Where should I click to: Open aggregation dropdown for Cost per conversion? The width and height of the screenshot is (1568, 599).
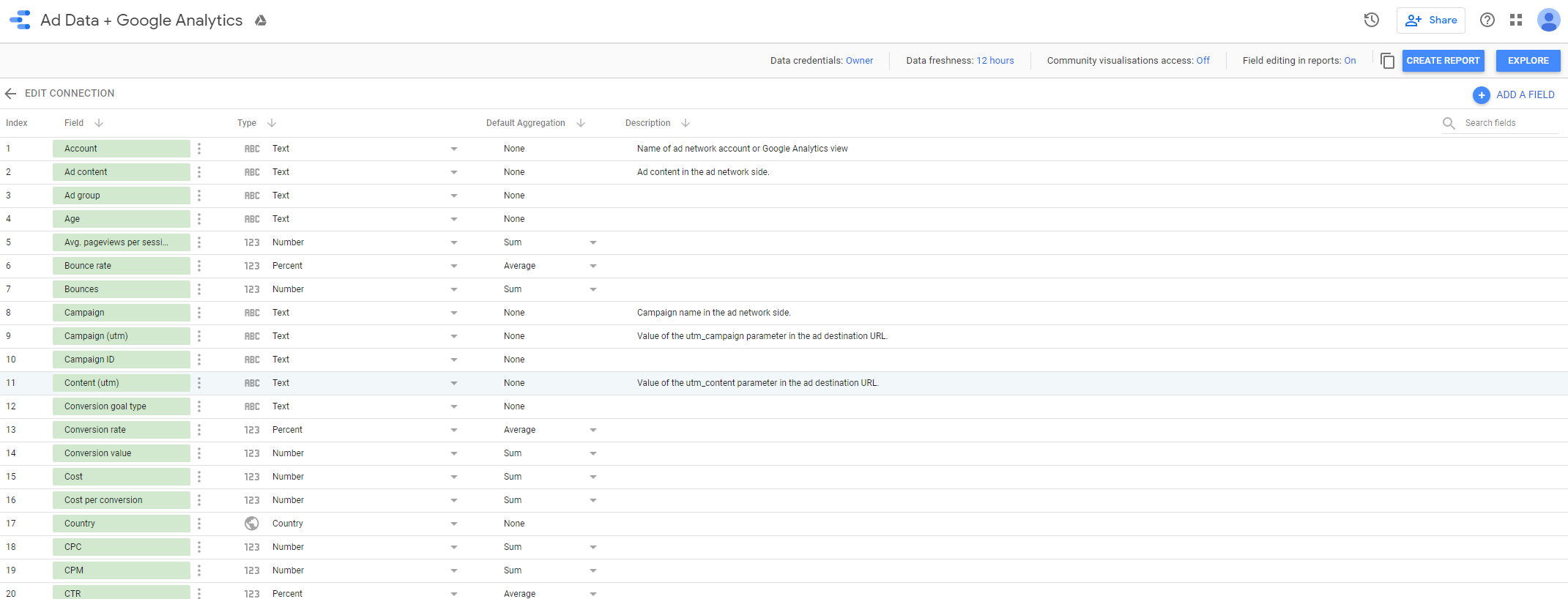click(593, 500)
